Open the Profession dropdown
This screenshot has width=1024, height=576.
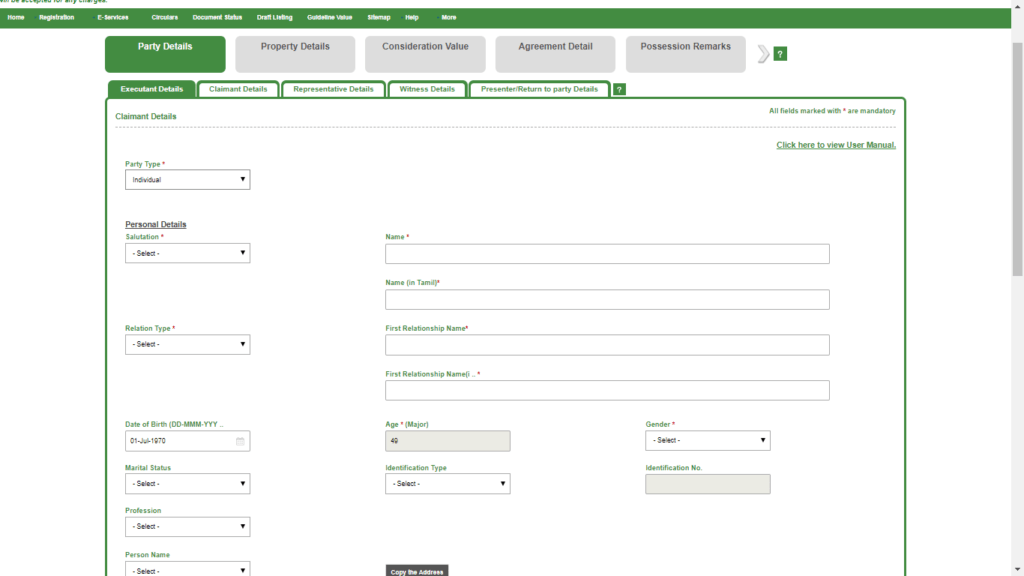187,526
